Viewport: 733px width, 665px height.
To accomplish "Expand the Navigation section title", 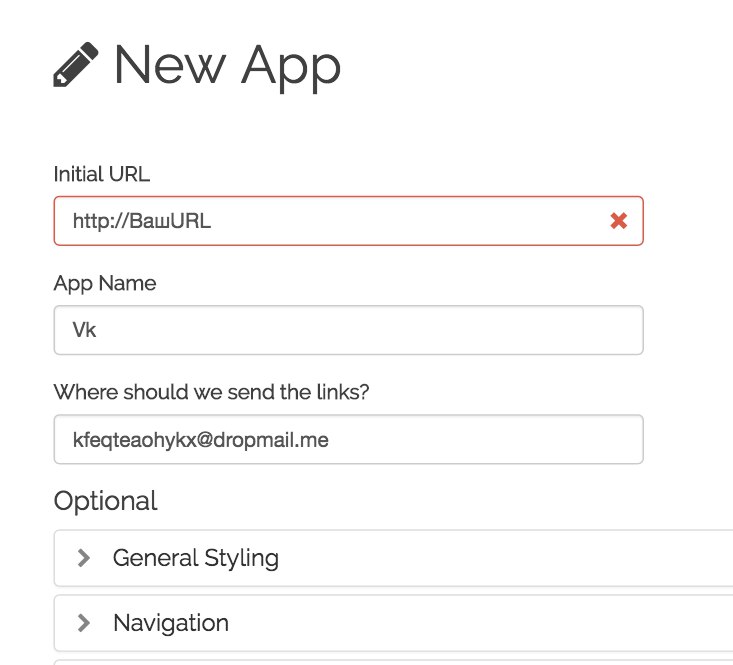I will (x=170, y=623).
